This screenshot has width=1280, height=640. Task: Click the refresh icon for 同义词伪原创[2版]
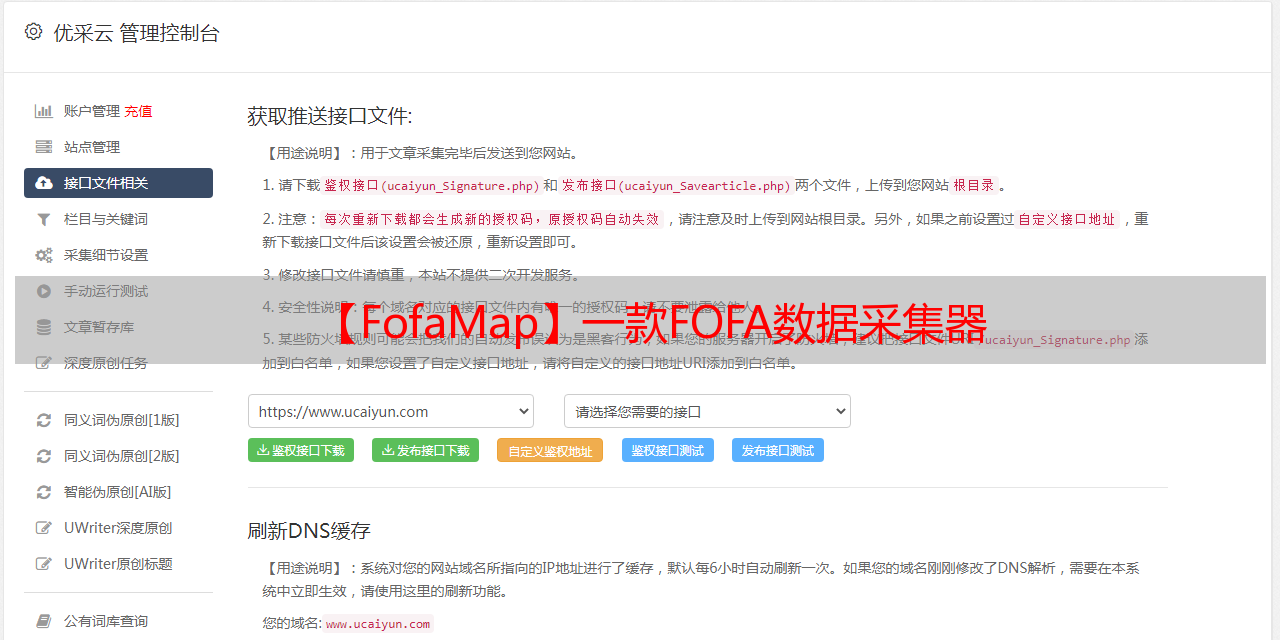point(43,456)
